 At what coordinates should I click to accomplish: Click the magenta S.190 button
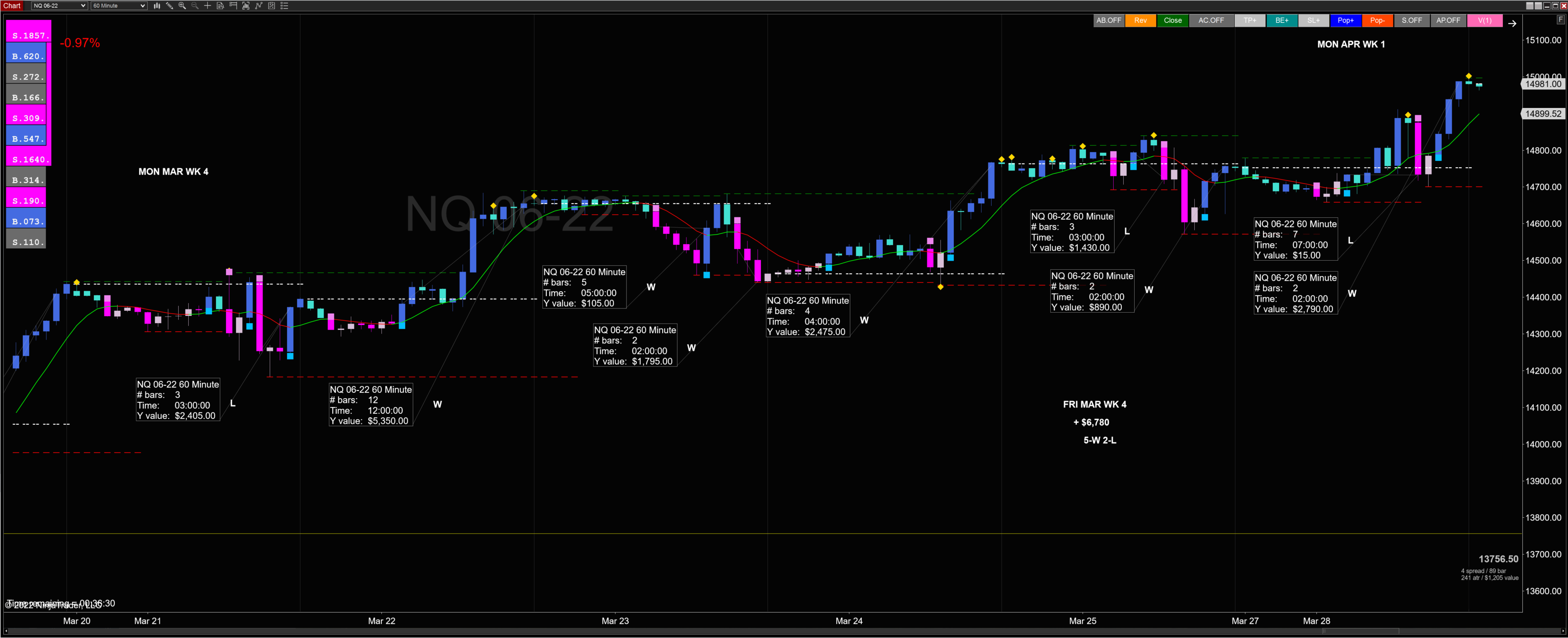tap(26, 197)
